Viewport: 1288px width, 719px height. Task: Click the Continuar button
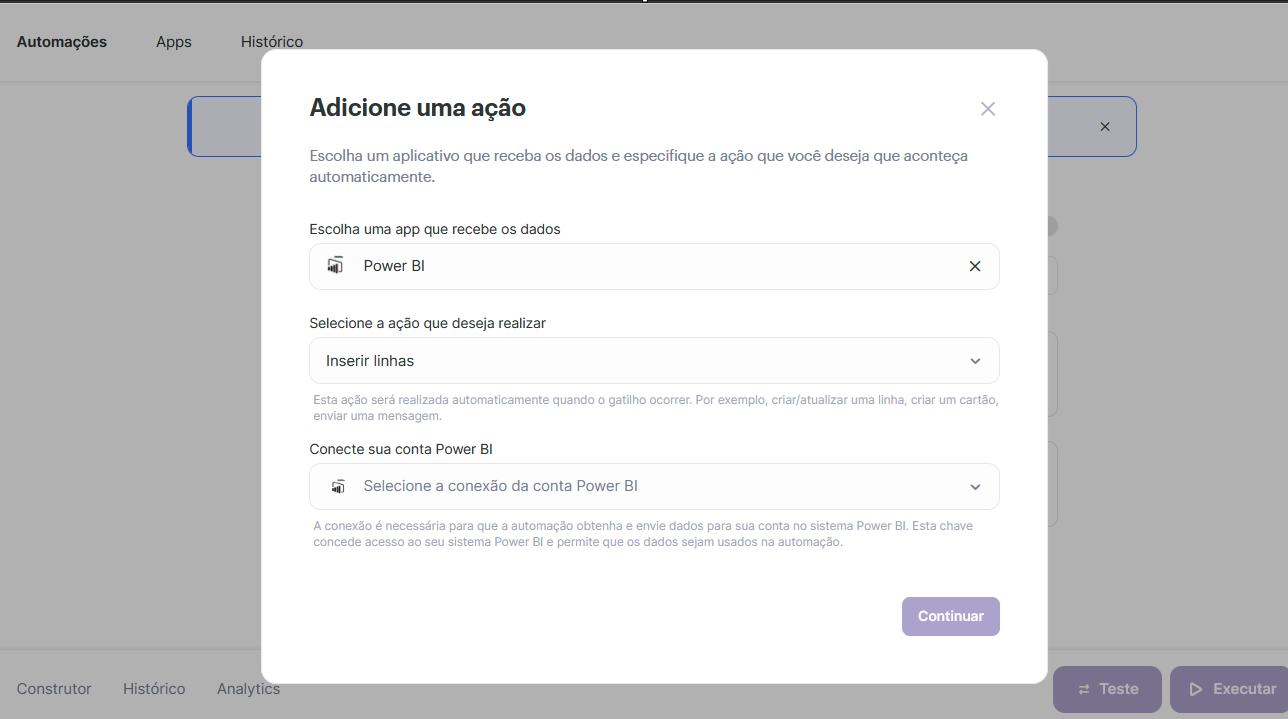951,616
